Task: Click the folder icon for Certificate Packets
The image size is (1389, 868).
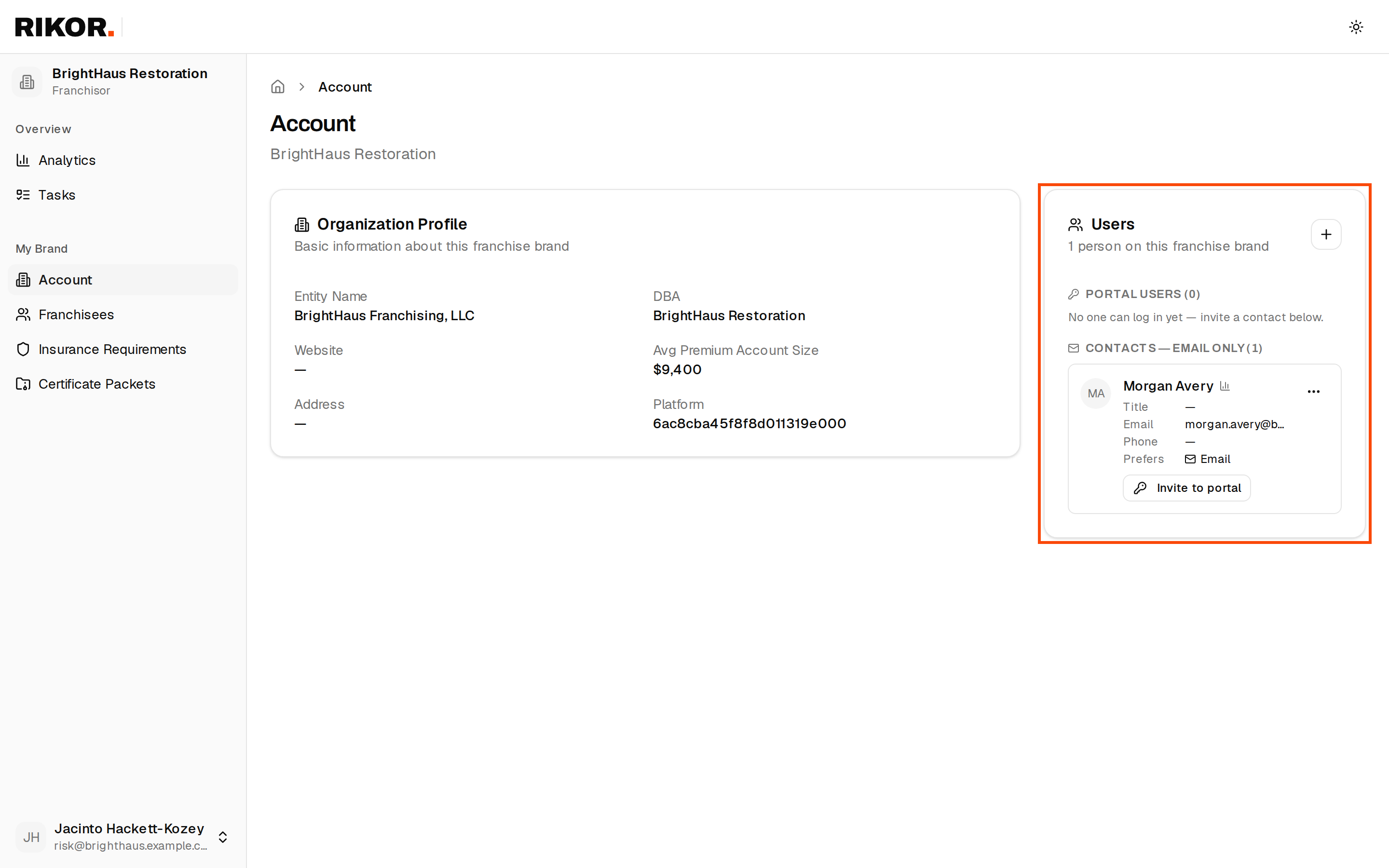Action: click(23, 384)
